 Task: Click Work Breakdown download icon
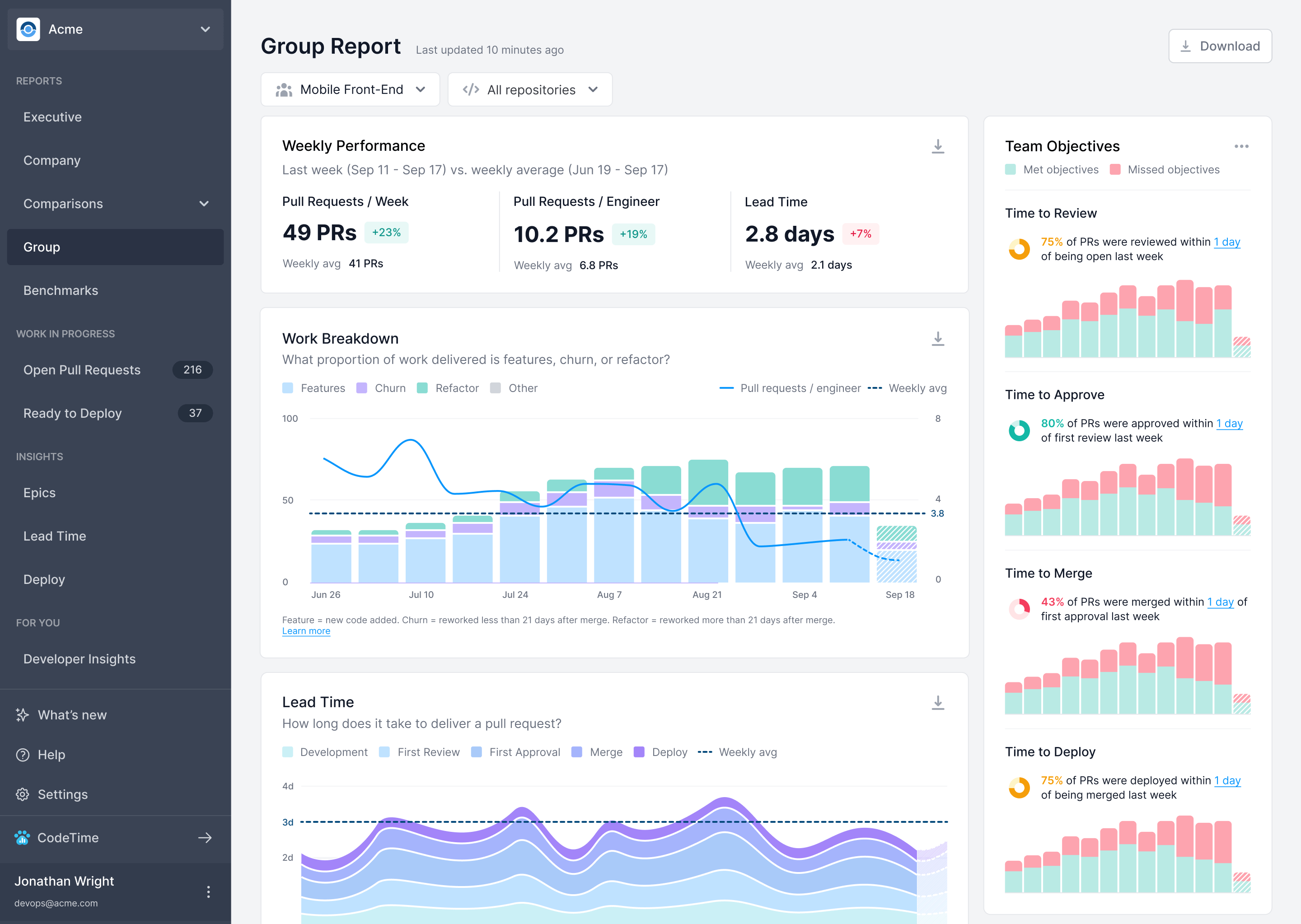pos(937,339)
